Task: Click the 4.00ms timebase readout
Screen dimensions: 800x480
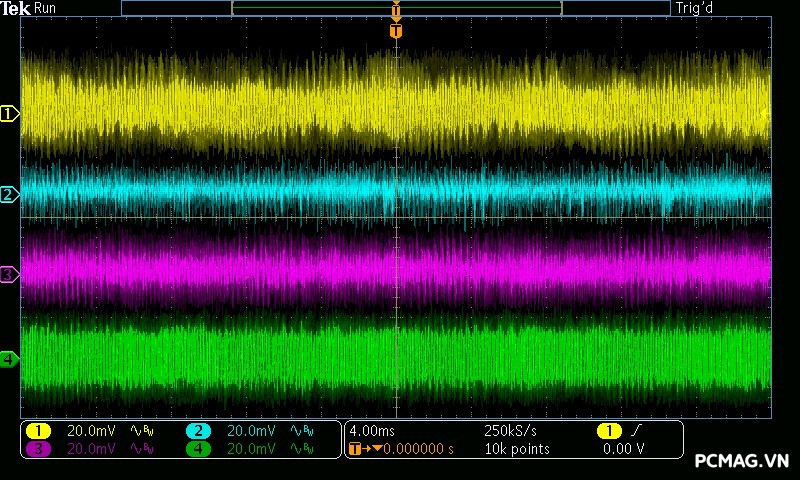Action: coord(374,430)
